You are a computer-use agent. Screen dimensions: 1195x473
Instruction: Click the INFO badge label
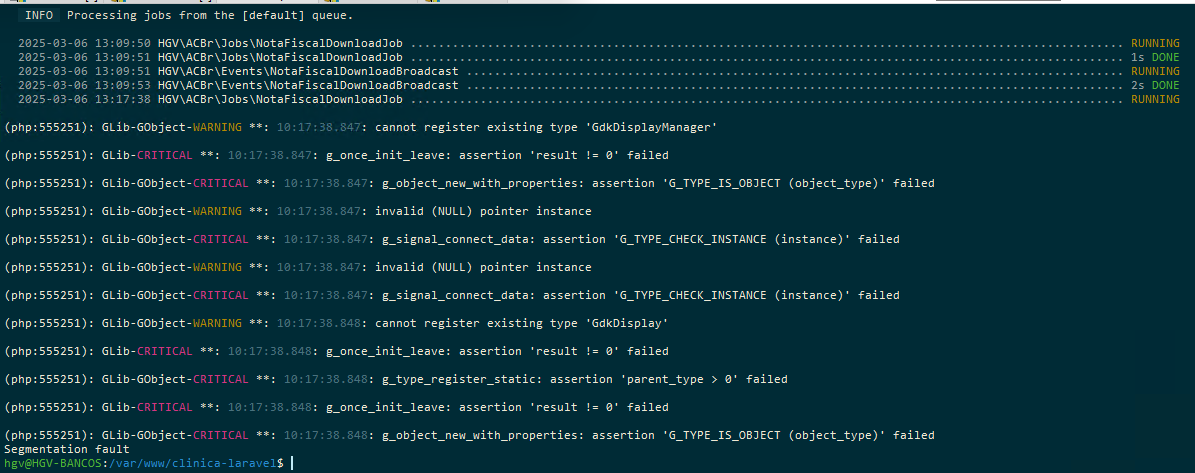pos(39,15)
